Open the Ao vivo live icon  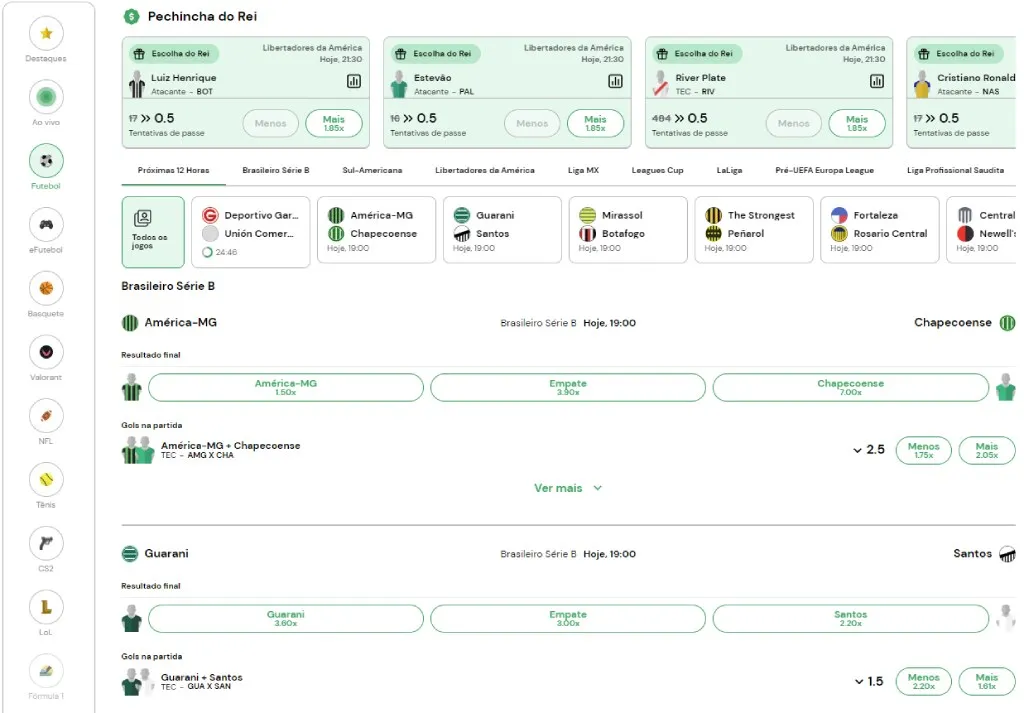[46, 97]
